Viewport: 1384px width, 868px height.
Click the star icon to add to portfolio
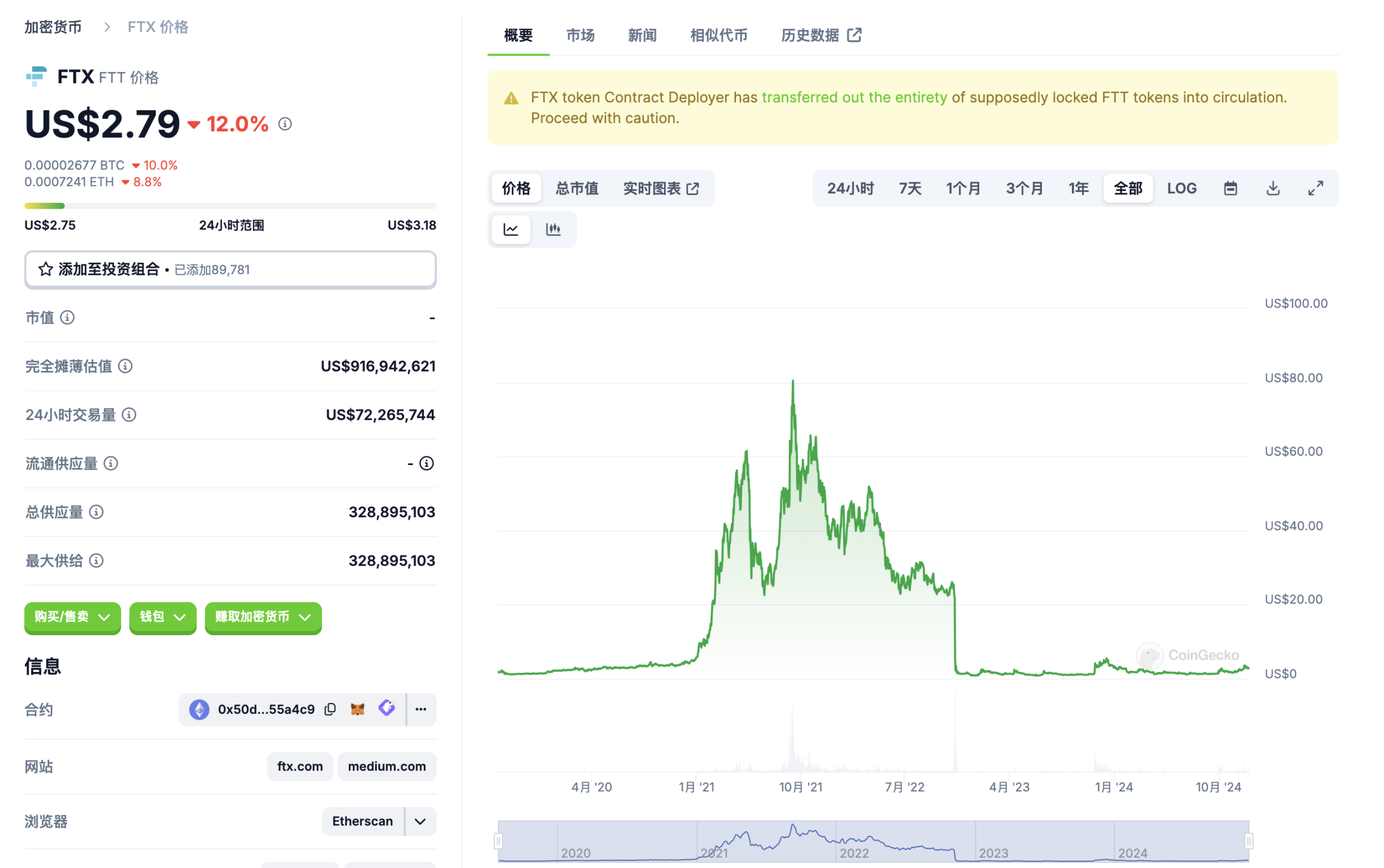point(45,269)
